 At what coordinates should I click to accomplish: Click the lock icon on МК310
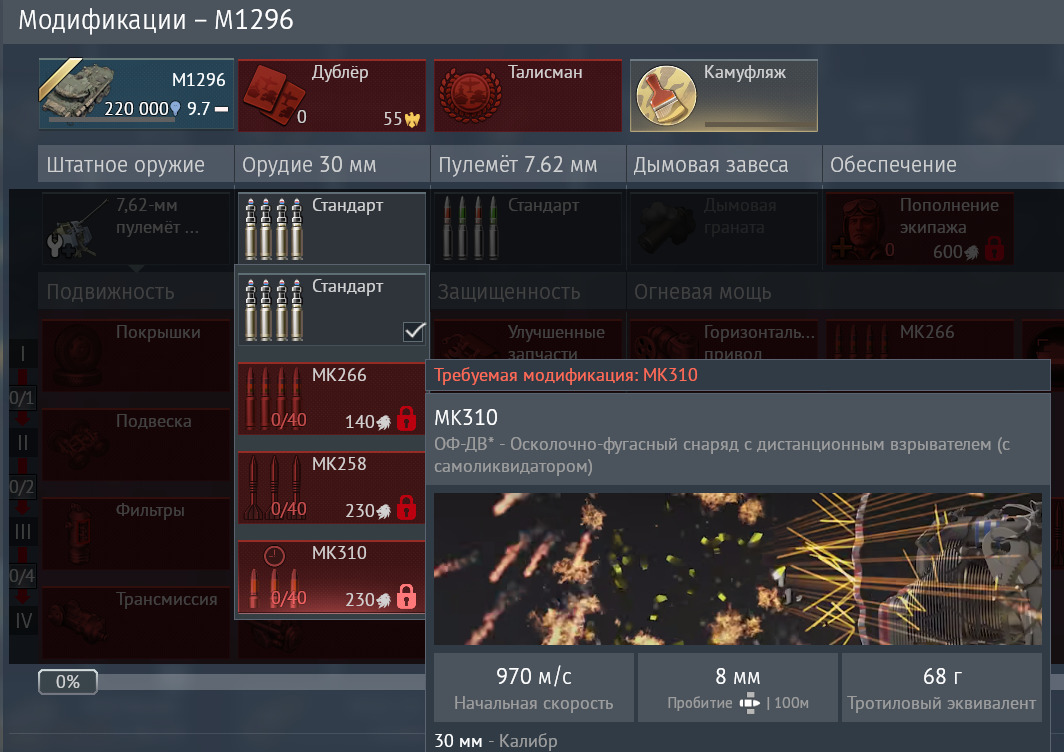405,598
